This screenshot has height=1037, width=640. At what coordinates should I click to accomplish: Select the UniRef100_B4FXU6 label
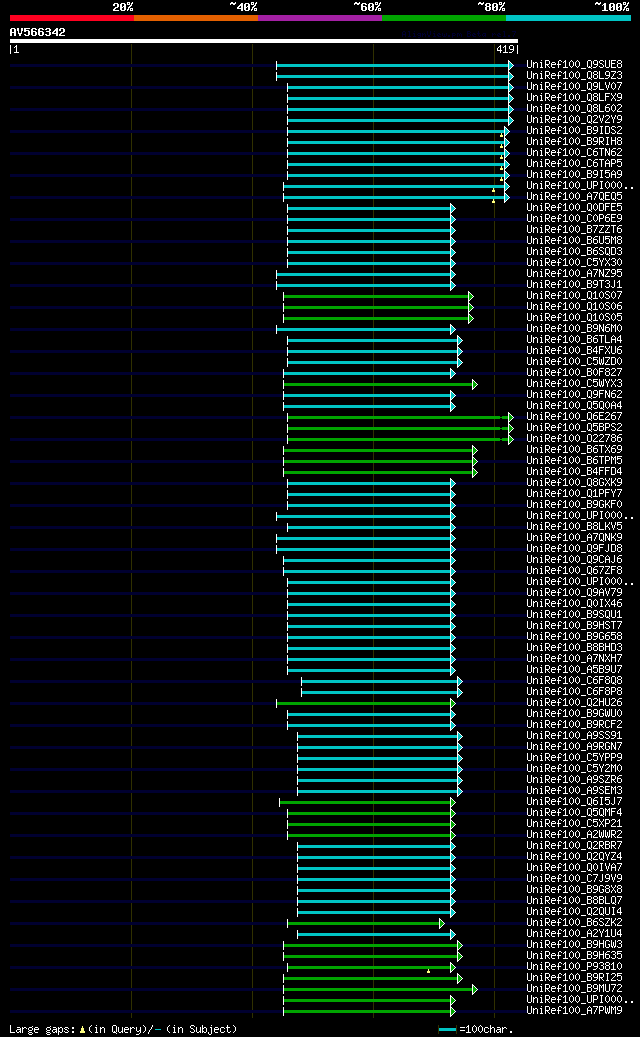pos(574,351)
